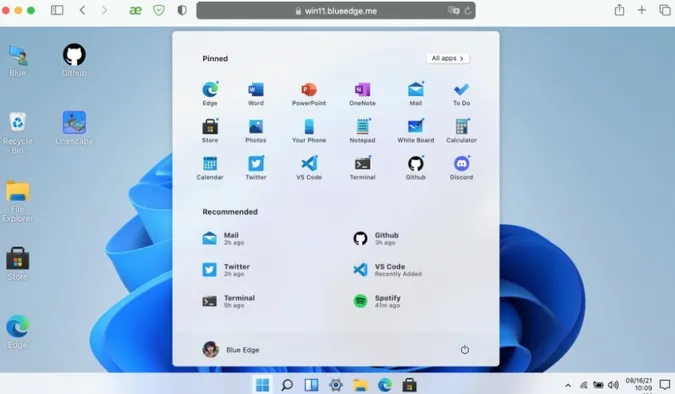Open Terminal in the Pinned grid
Screen dimensions: 675x394
362,168
